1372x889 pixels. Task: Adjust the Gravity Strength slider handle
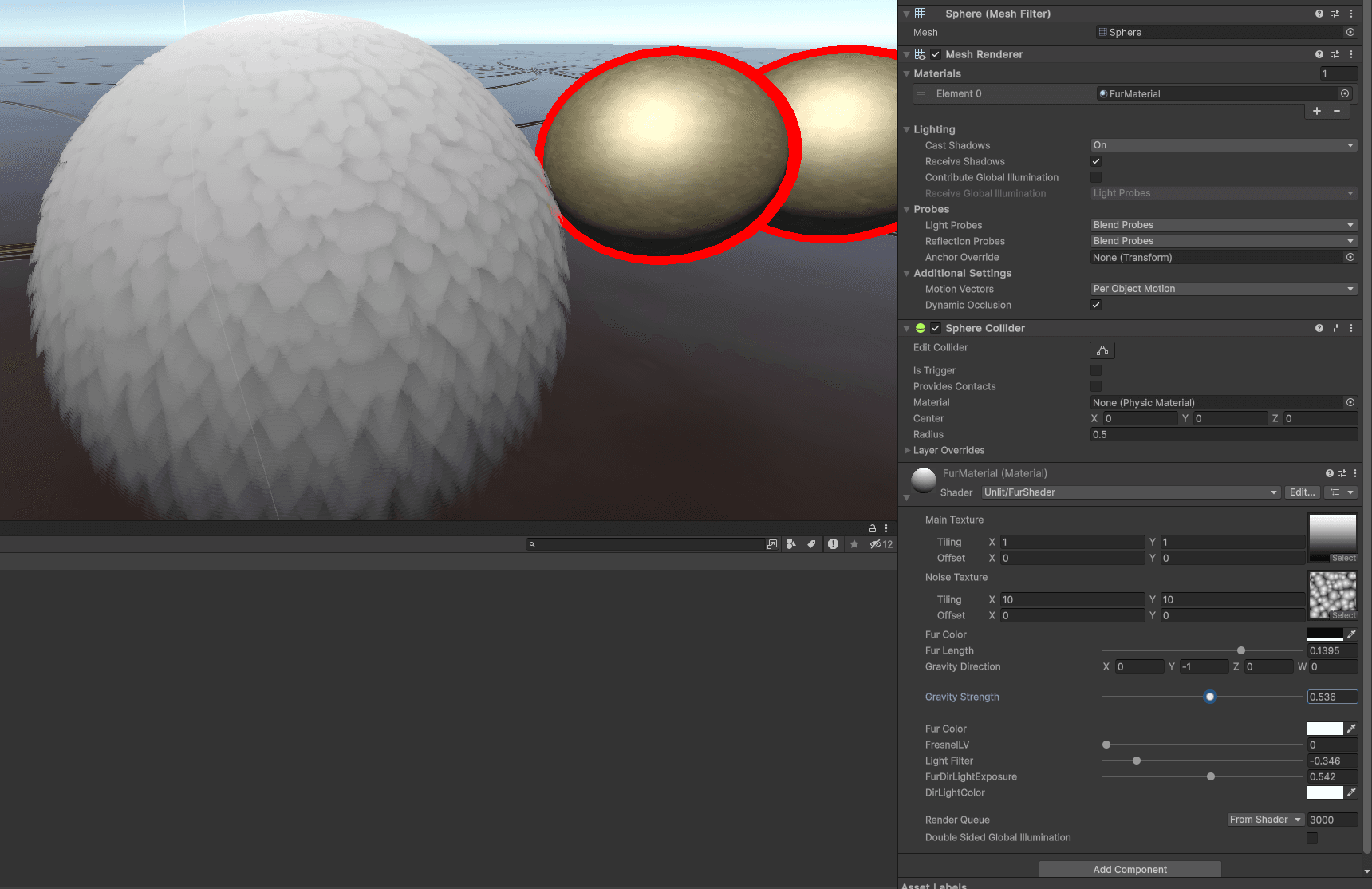(1210, 697)
